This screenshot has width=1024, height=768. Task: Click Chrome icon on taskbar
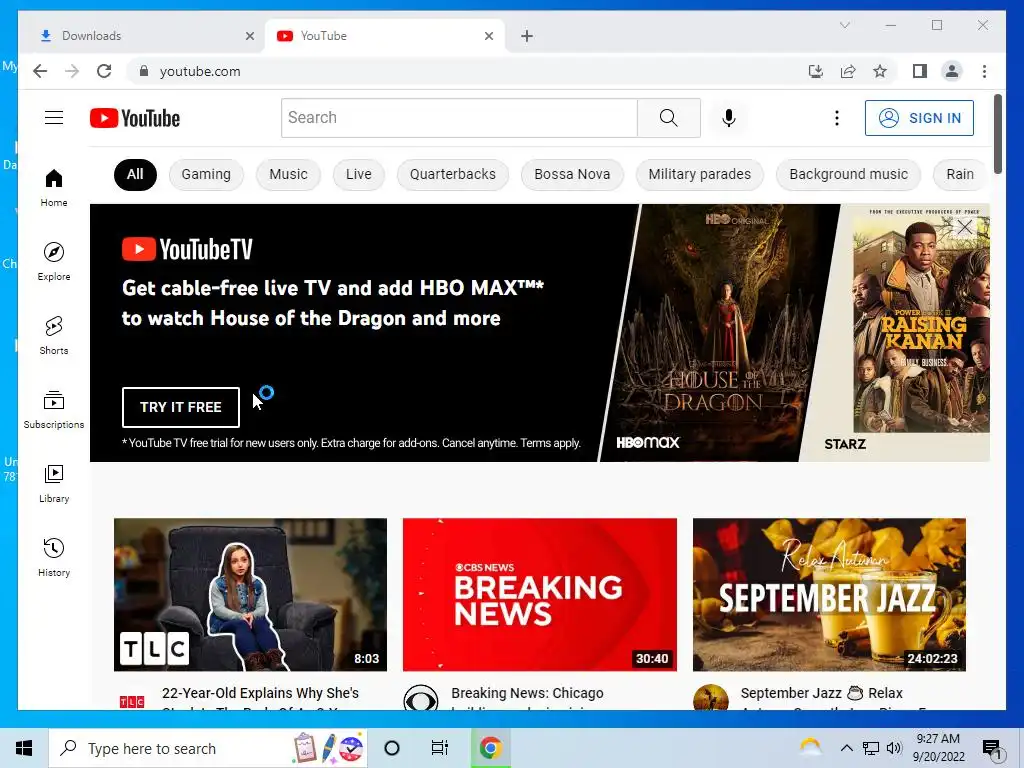pos(490,748)
